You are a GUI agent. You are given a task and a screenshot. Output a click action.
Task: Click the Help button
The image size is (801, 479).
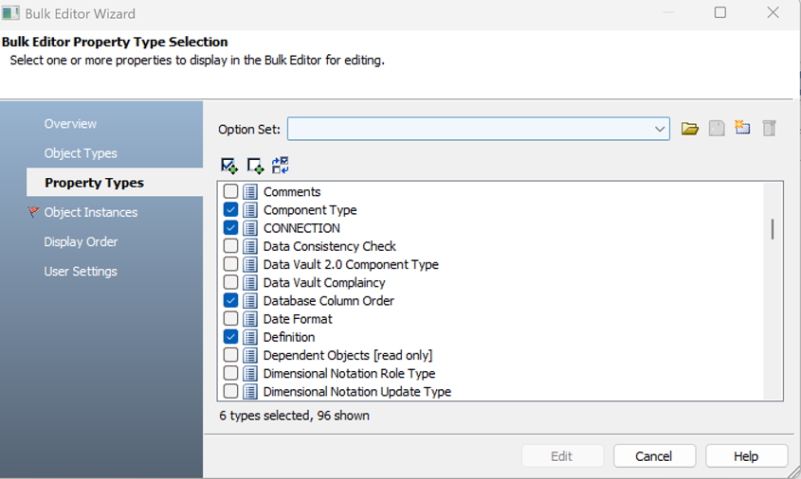pos(746,456)
